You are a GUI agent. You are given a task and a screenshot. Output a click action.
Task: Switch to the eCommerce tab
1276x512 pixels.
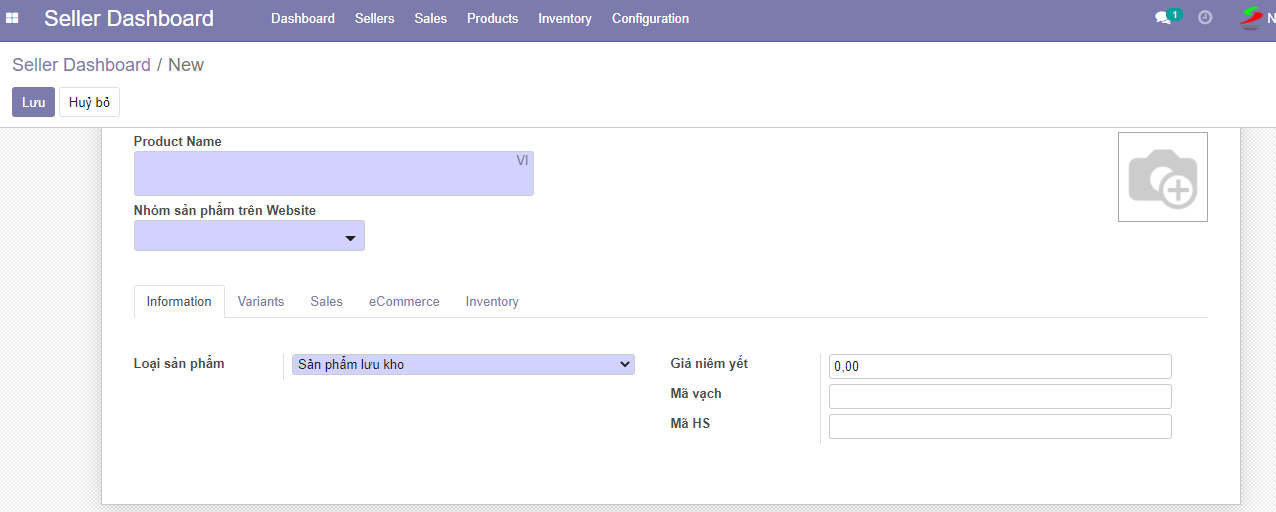point(404,302)
